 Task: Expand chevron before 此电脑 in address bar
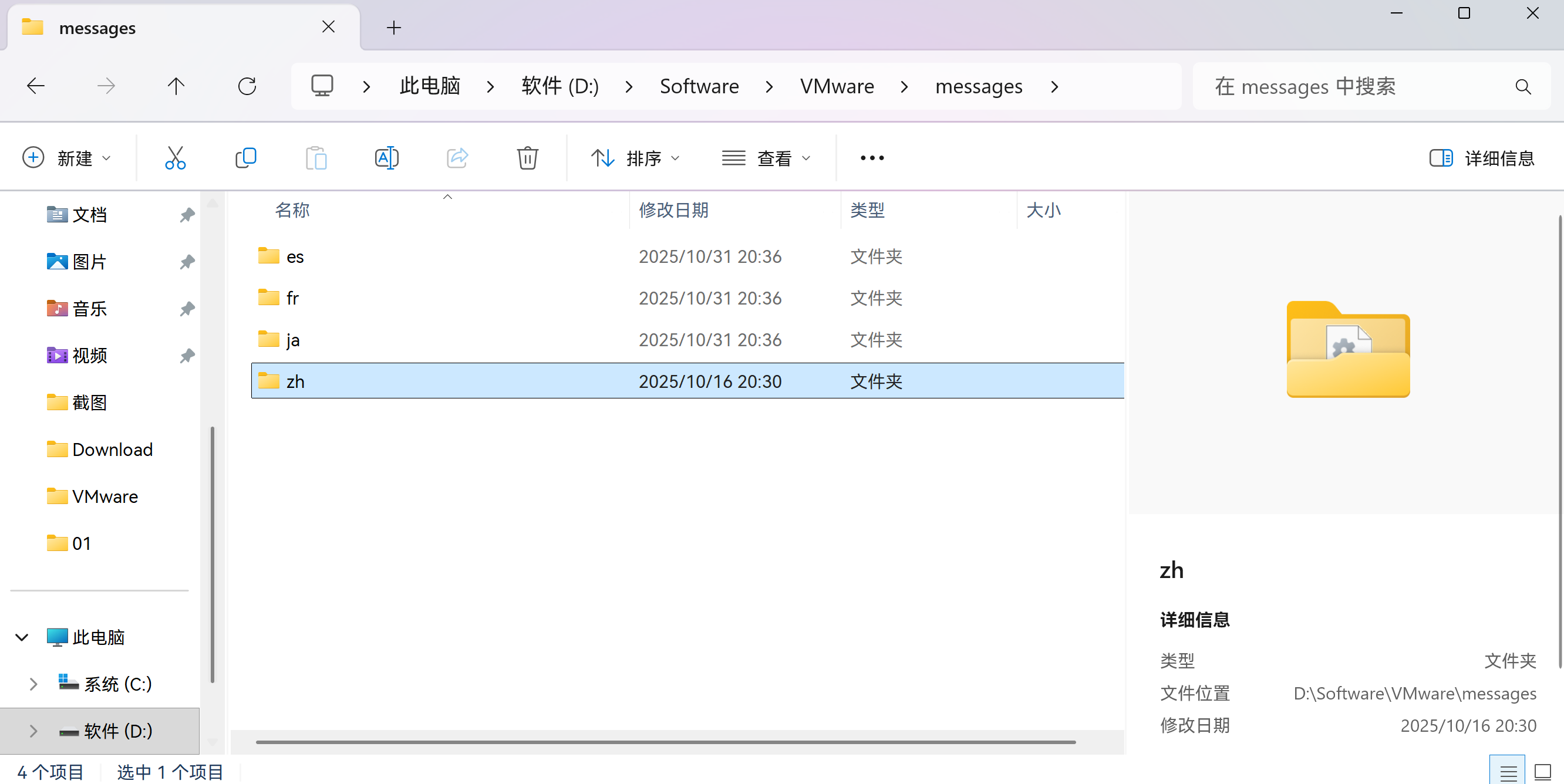coord(366,87)
